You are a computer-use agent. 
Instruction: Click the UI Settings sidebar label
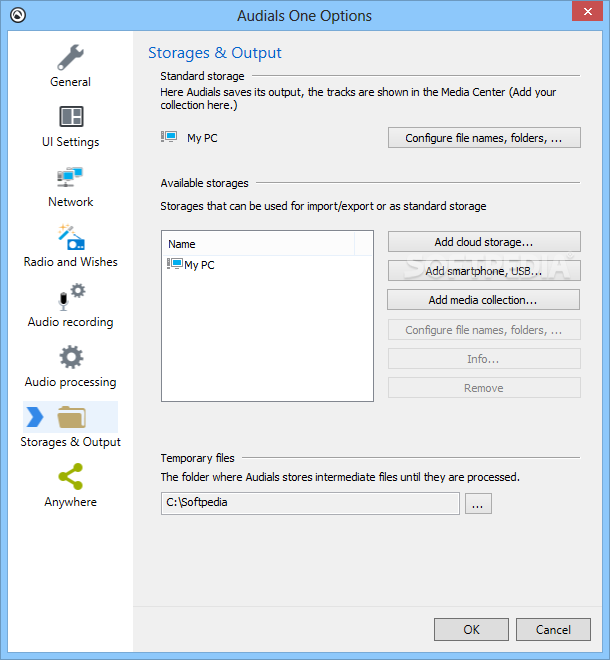tap(71, 142)
